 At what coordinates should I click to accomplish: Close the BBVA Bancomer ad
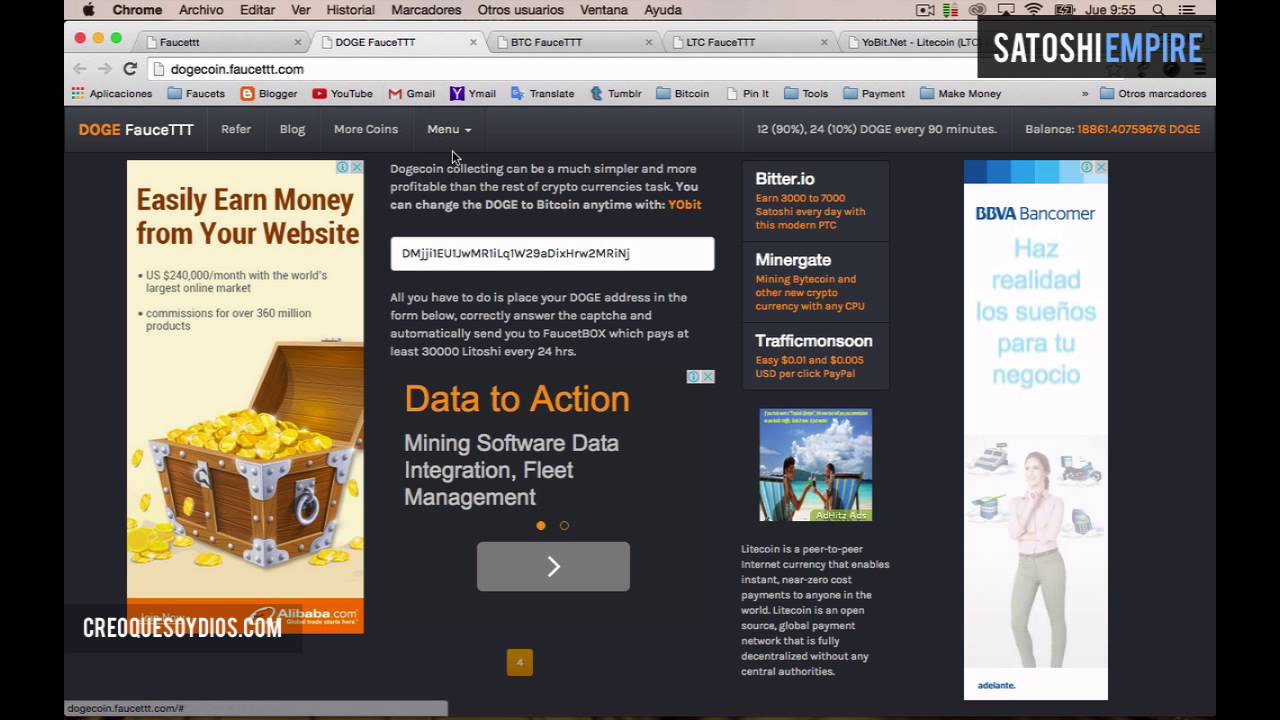pyautogui.click(x=1101, y=167)
